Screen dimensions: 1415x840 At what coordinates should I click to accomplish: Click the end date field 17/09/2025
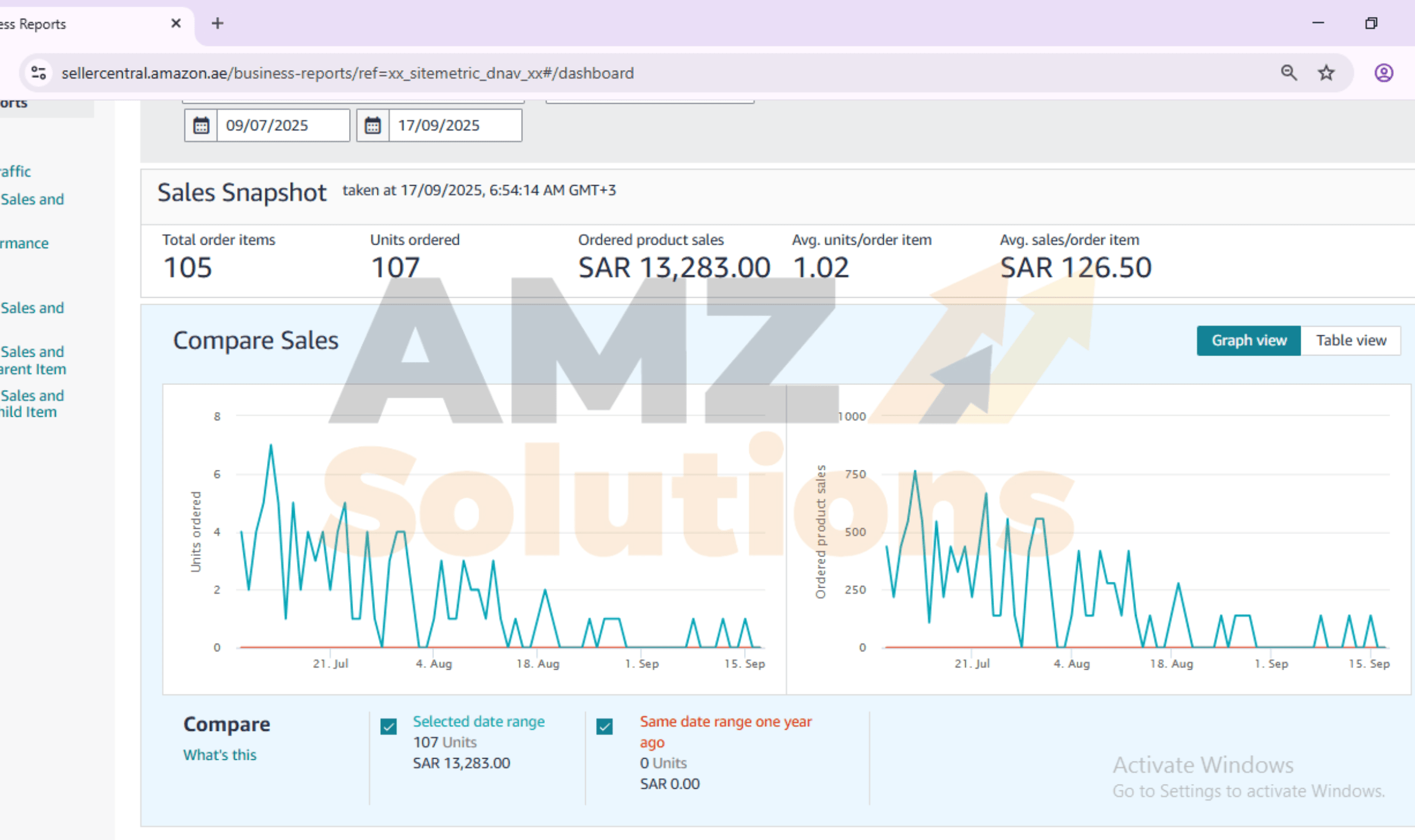pos(455,126)
